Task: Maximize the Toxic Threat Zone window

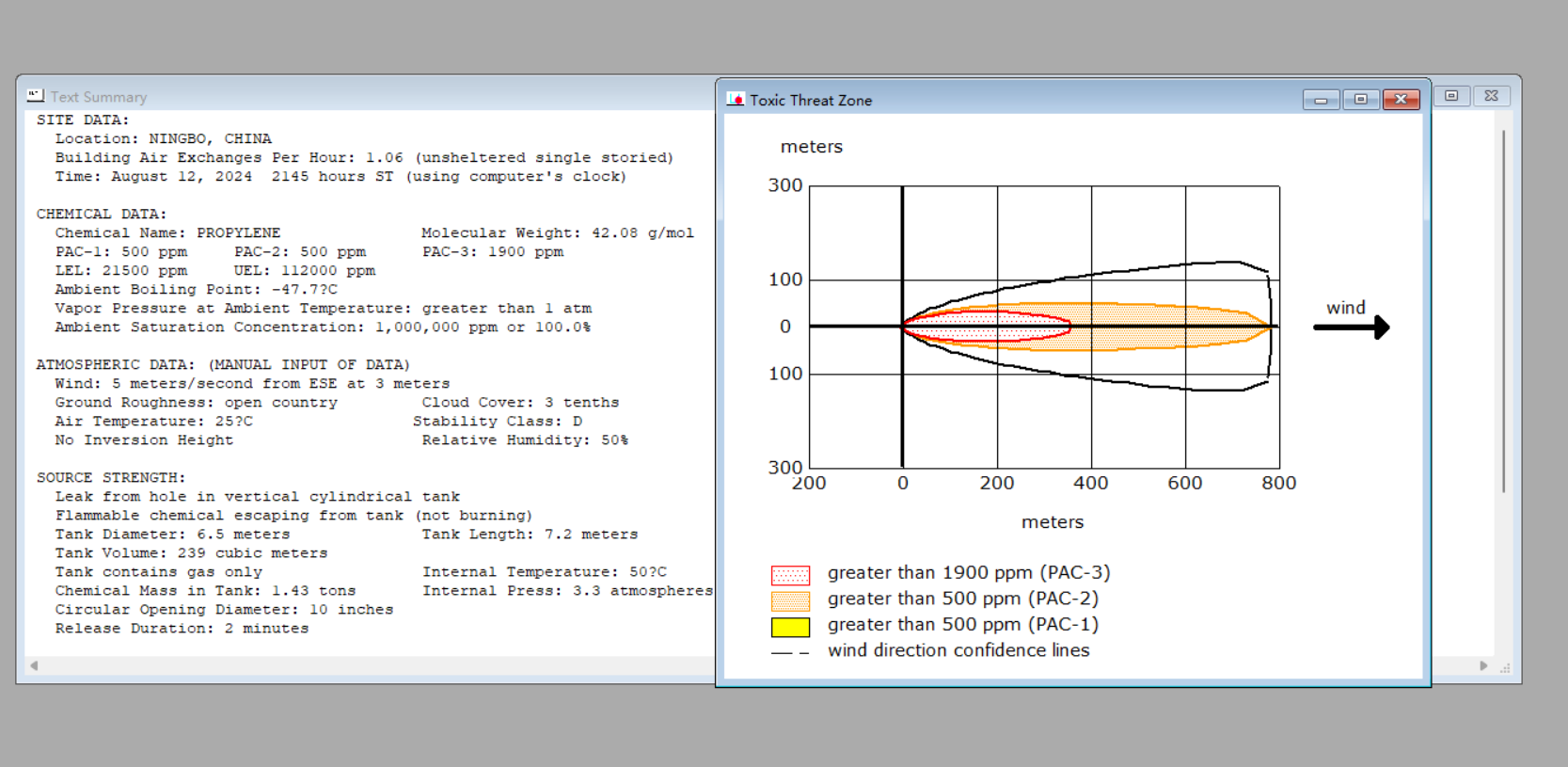Action: click(x=1360, y=100)
